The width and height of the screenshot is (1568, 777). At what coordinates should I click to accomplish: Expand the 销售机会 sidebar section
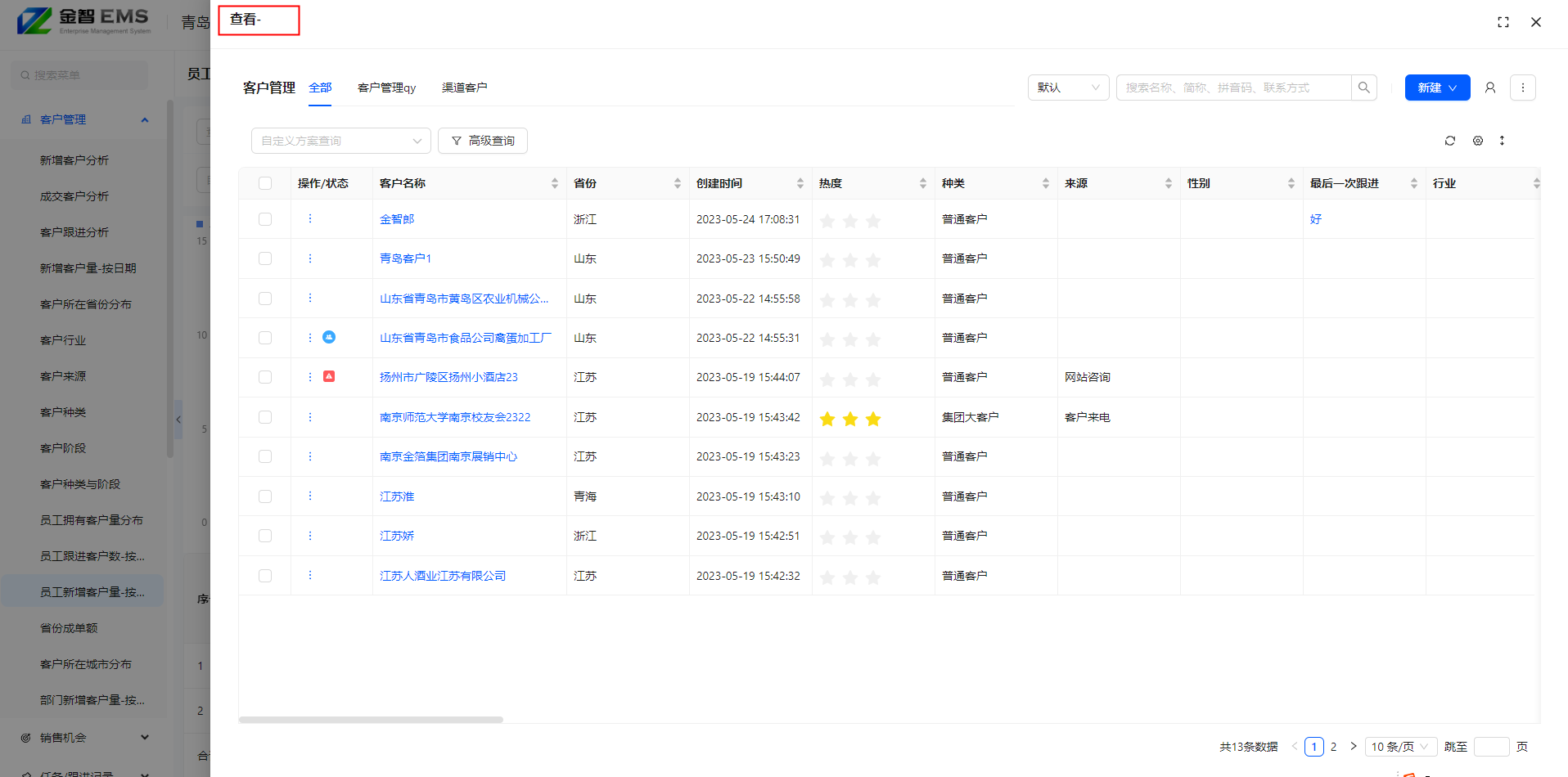(x=145, y=738)
